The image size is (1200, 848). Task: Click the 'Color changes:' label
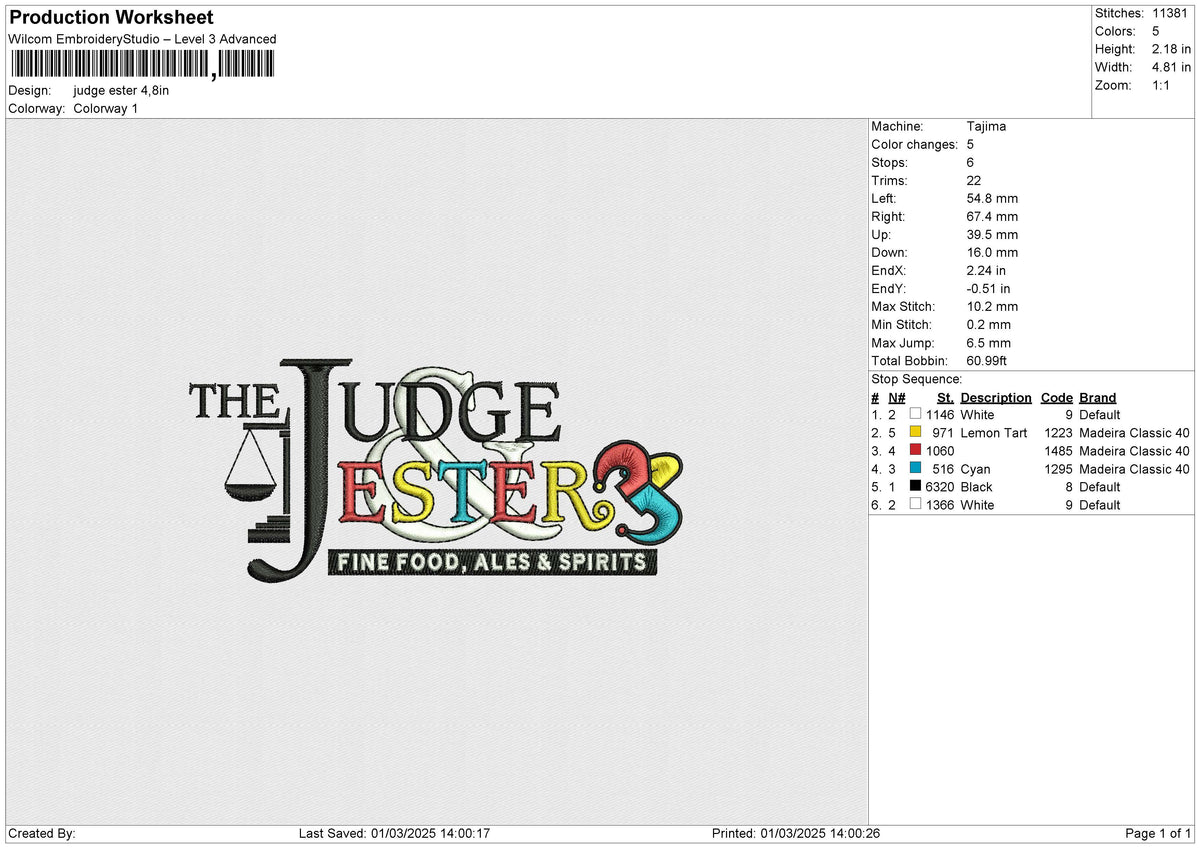915,144
